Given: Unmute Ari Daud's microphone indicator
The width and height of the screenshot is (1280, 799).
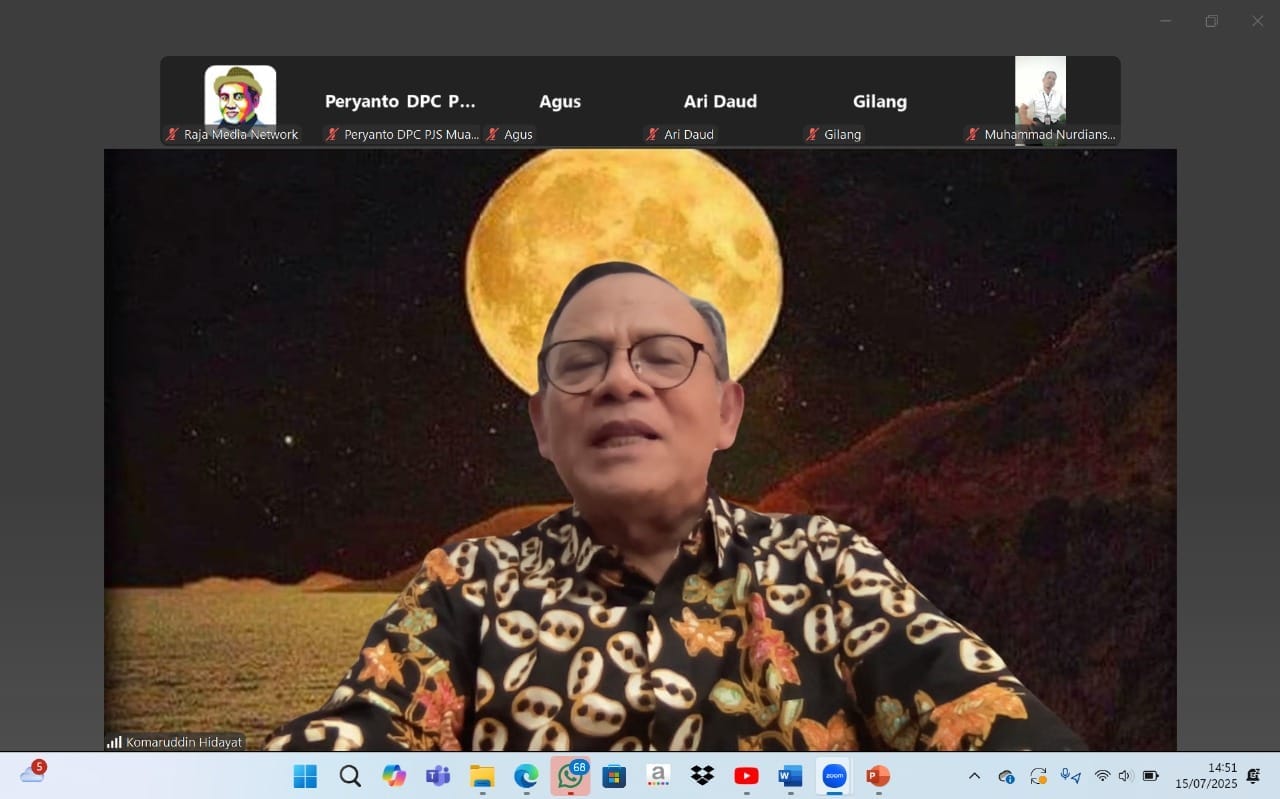Looking at the screenshot, I should tap(653, 134).
